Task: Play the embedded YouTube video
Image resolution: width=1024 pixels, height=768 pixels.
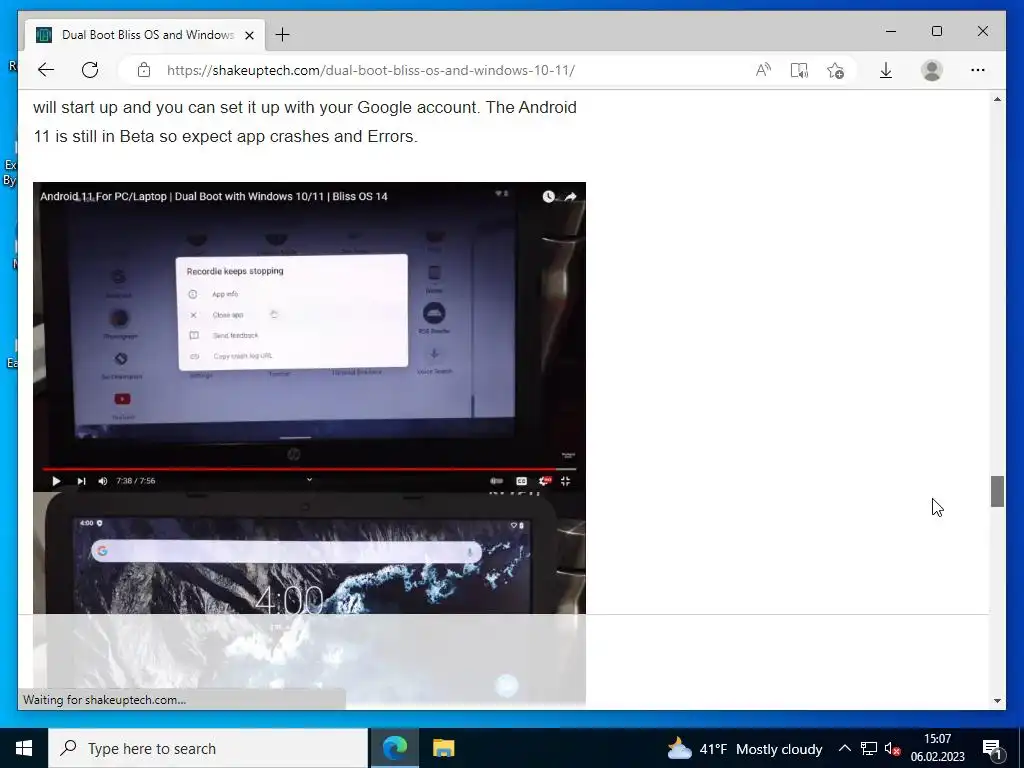Action: [x=56, y=481]
